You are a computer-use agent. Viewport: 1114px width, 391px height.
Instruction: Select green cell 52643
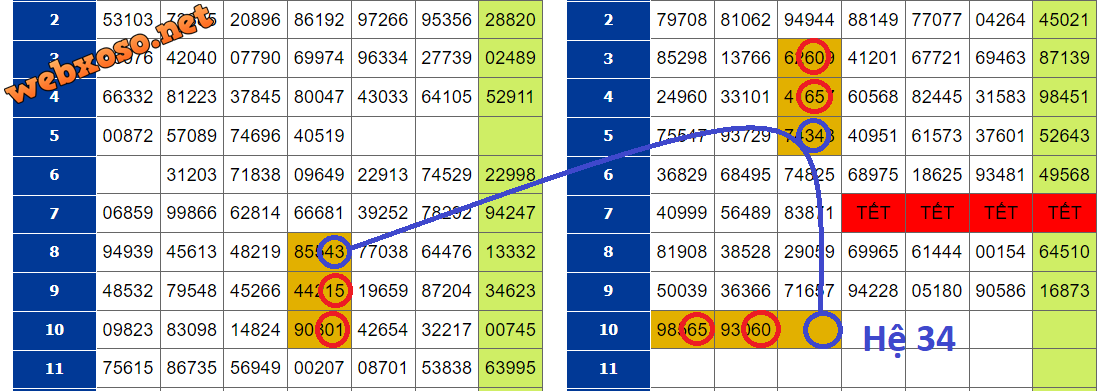coord(1064,135)
